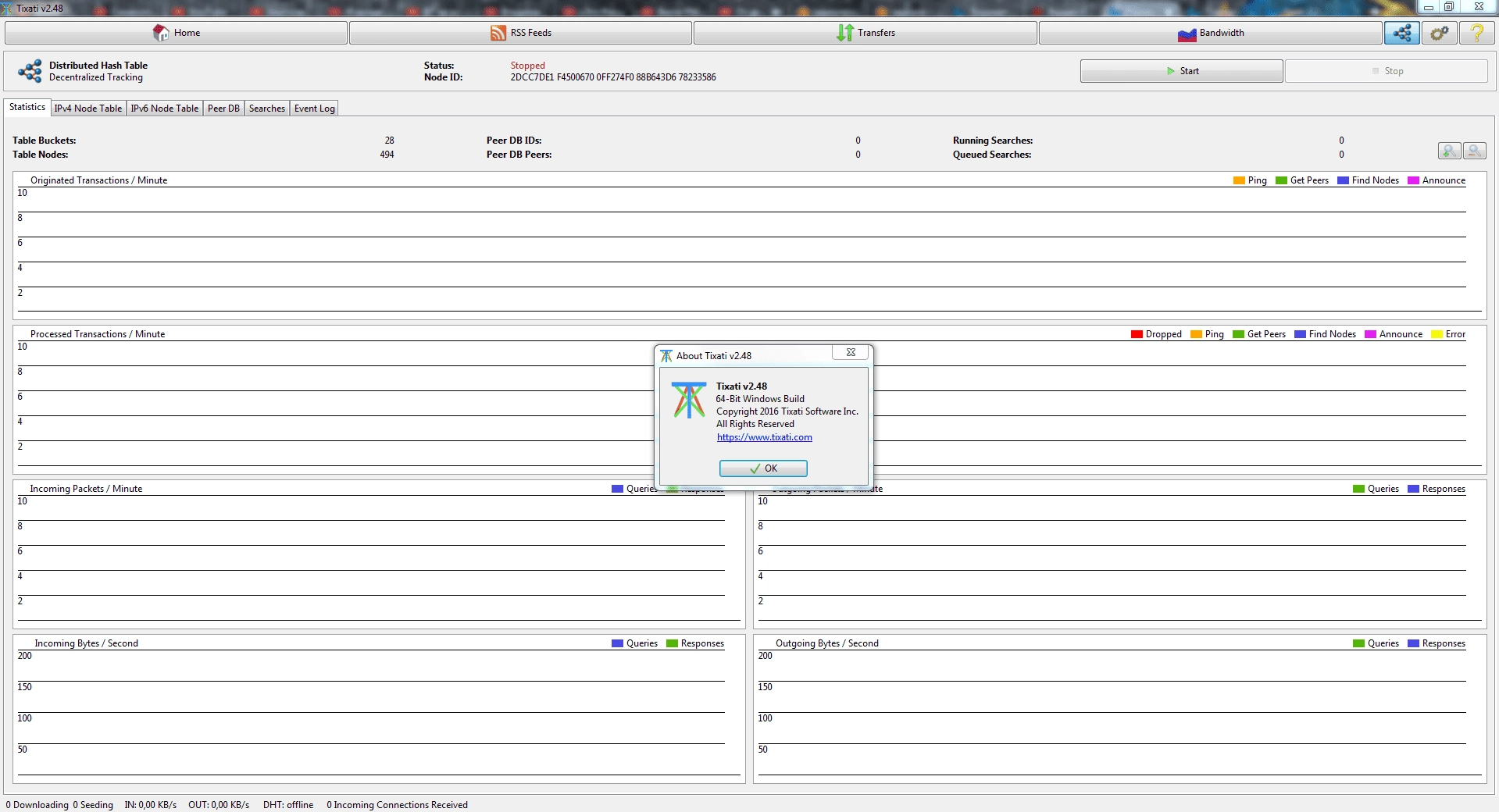Switch to the IPv4 Node Table tab
The width and height of the screenshot is (1499, 812).
pyautogui.click(x=88, y=109)
